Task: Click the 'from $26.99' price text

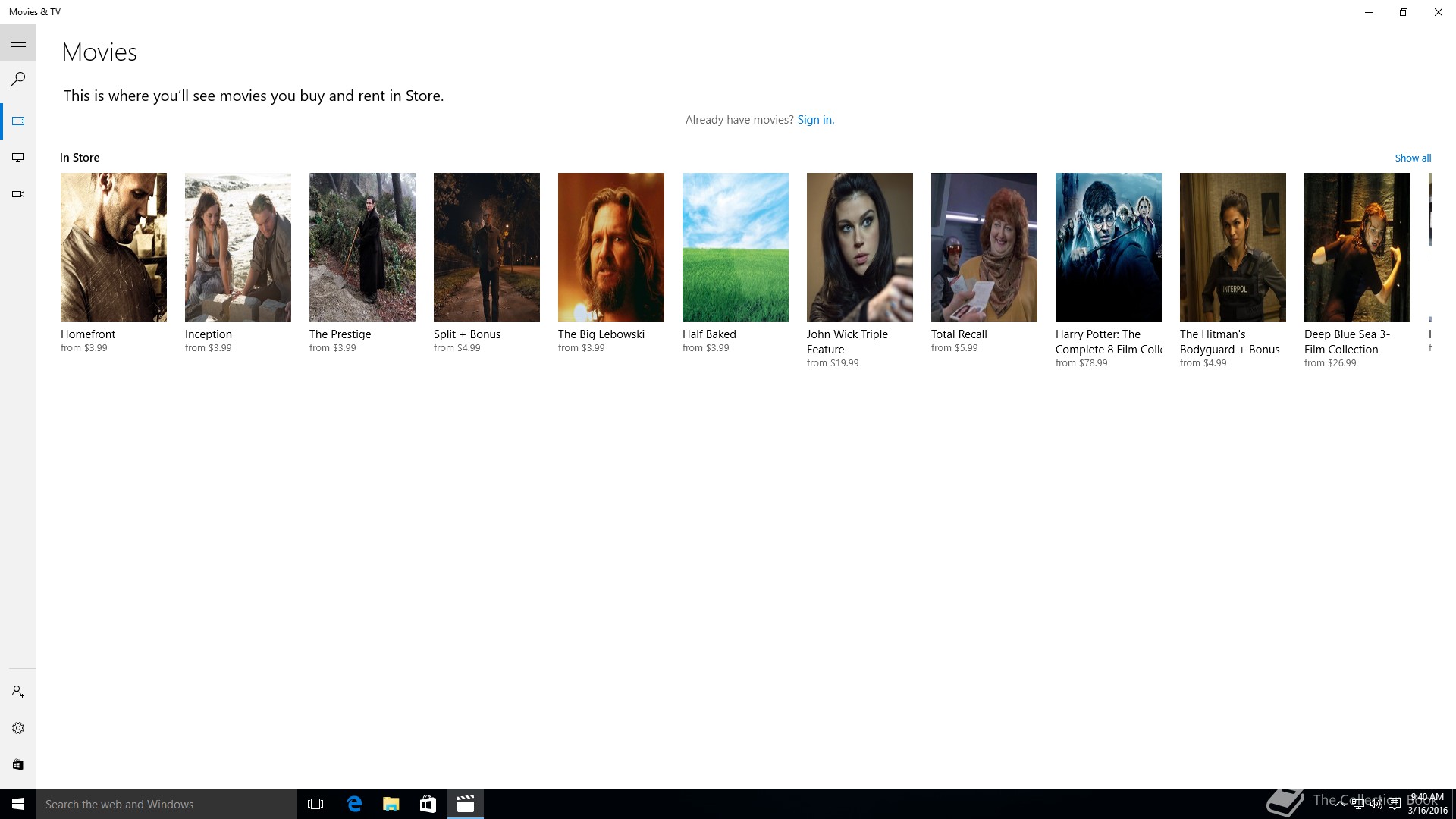Action: coord(1330,363)
